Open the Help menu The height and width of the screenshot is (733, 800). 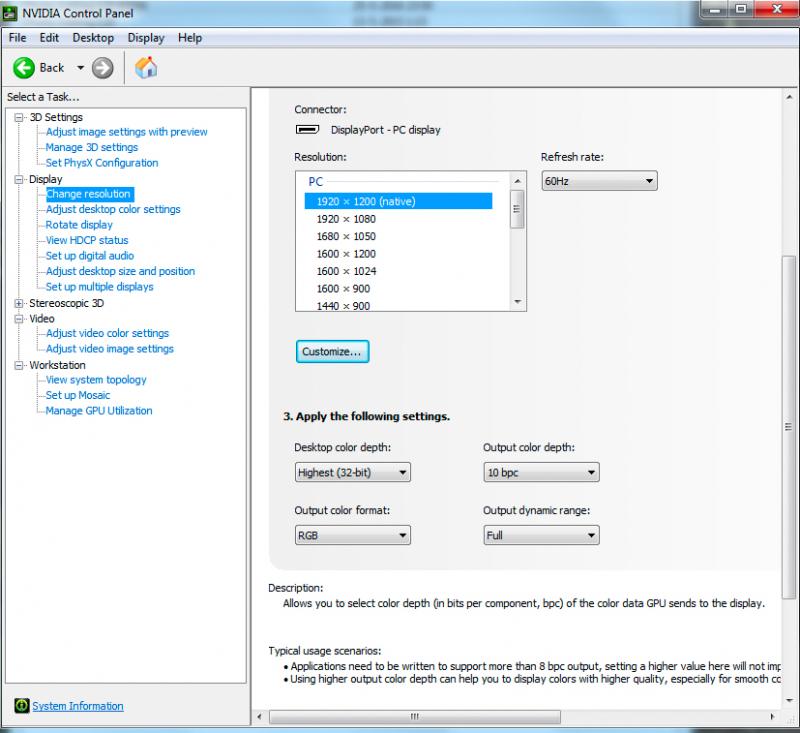point(190,38)
